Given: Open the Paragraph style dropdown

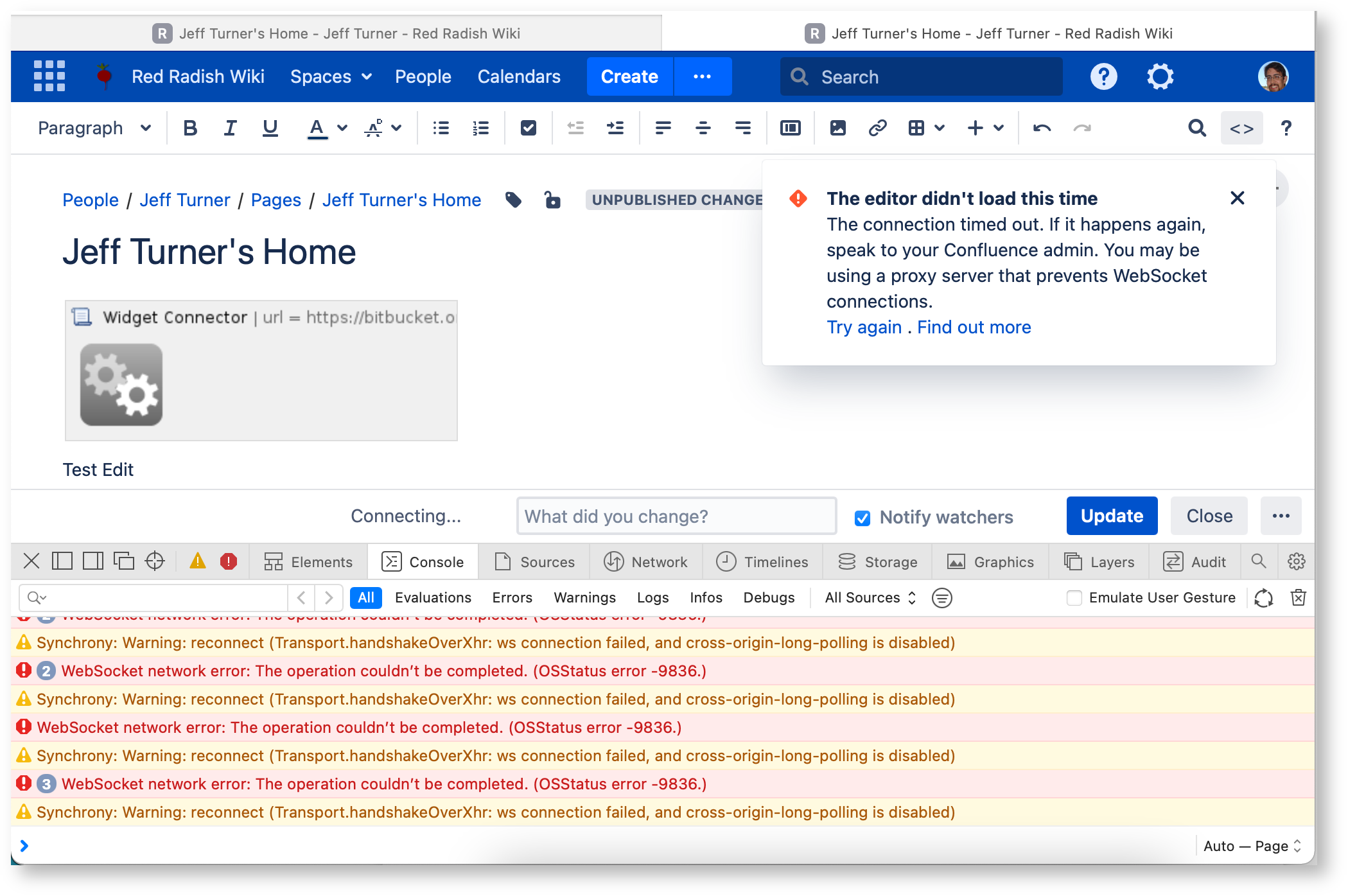Looking at the screenshot, I should (x=94, y=128).
